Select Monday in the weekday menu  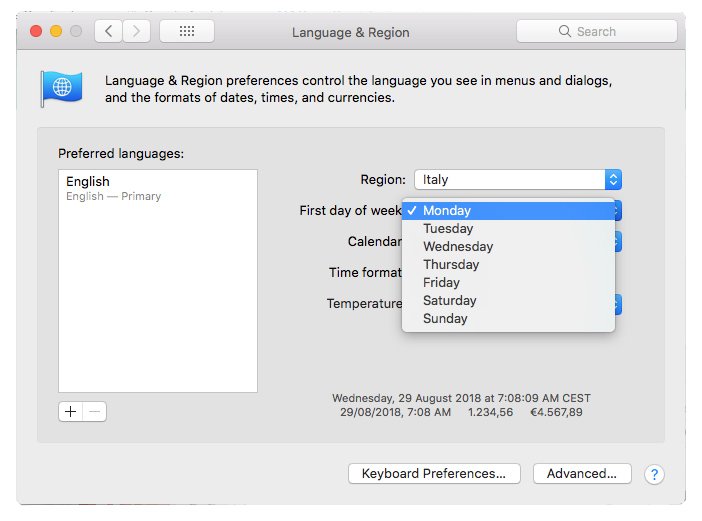pos(447,211)
